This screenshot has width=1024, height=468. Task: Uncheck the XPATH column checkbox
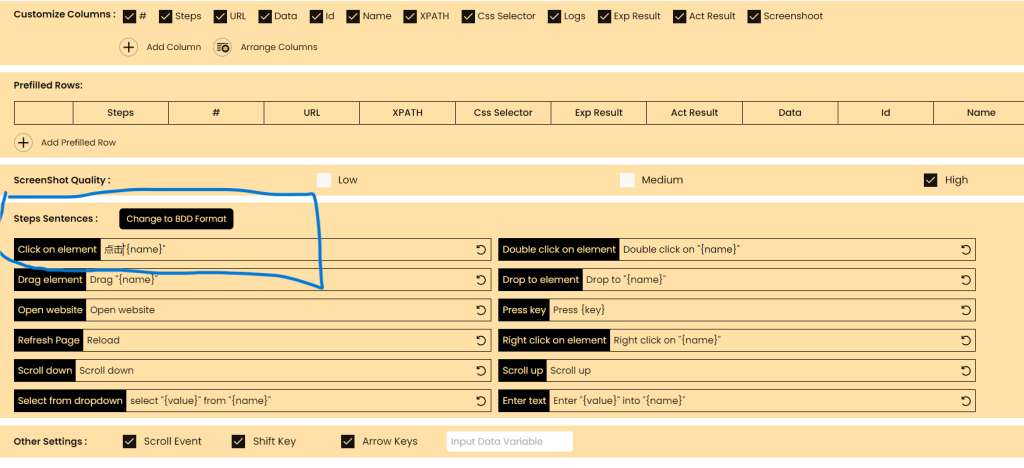tap(410, 16)
